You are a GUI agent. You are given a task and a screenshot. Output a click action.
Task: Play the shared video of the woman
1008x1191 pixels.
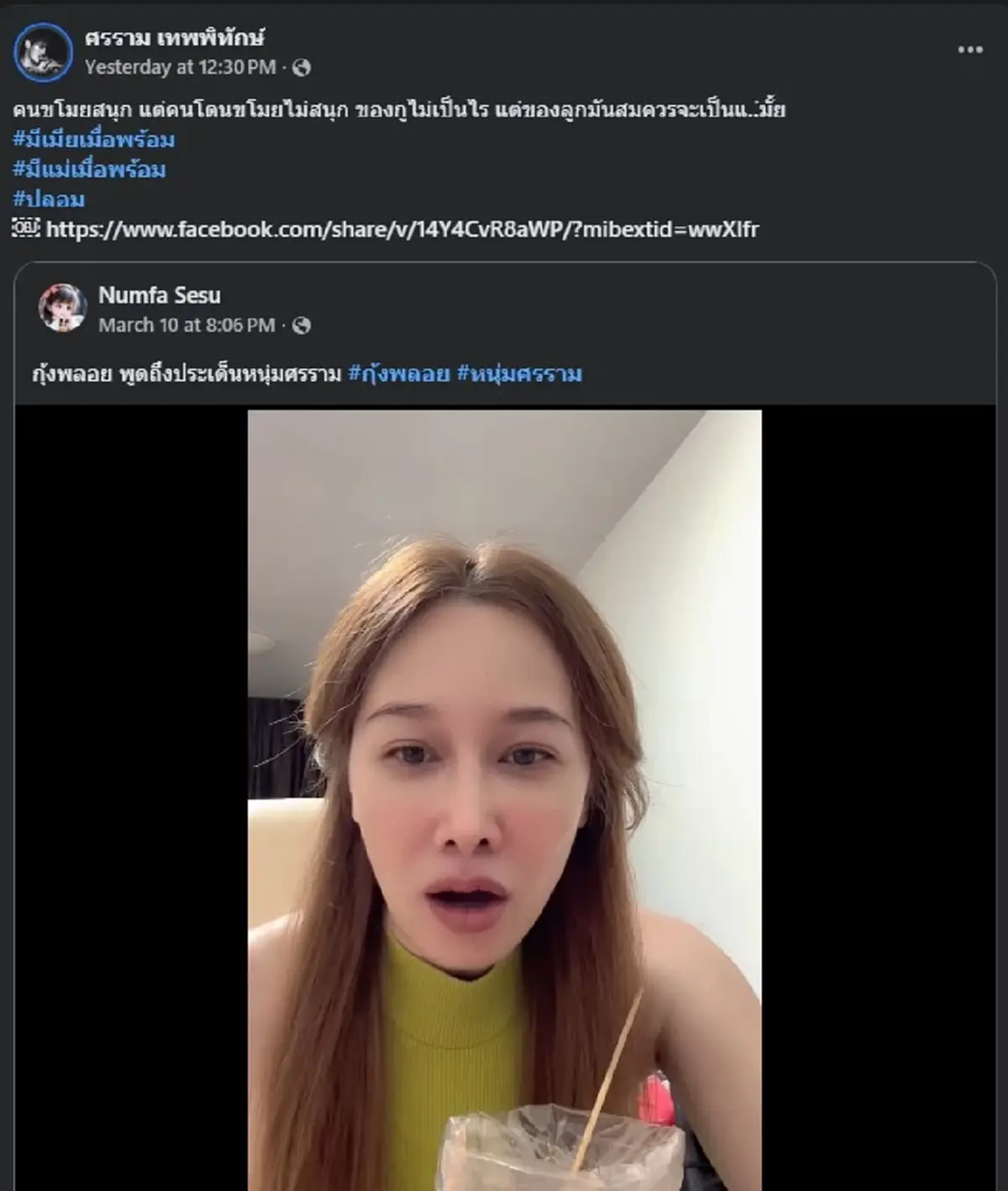click(504, 798)
